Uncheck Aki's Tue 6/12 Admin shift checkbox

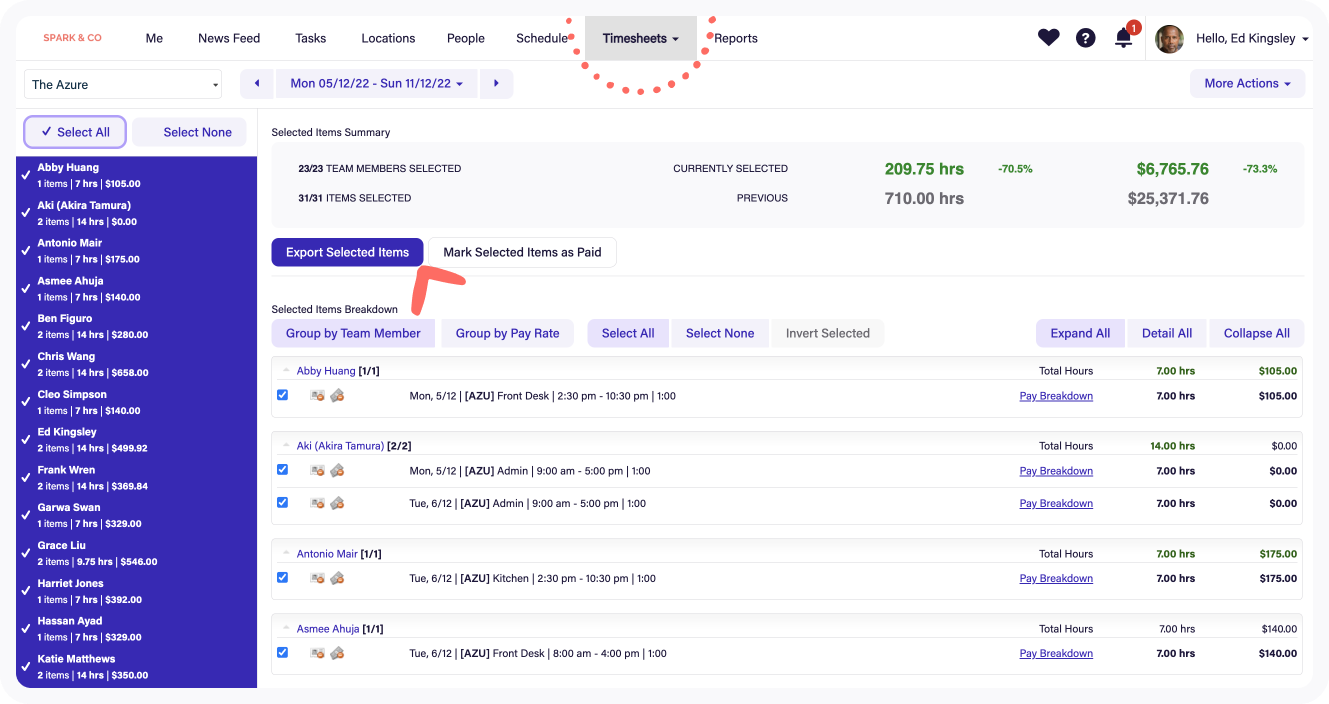tap(282, 503)
